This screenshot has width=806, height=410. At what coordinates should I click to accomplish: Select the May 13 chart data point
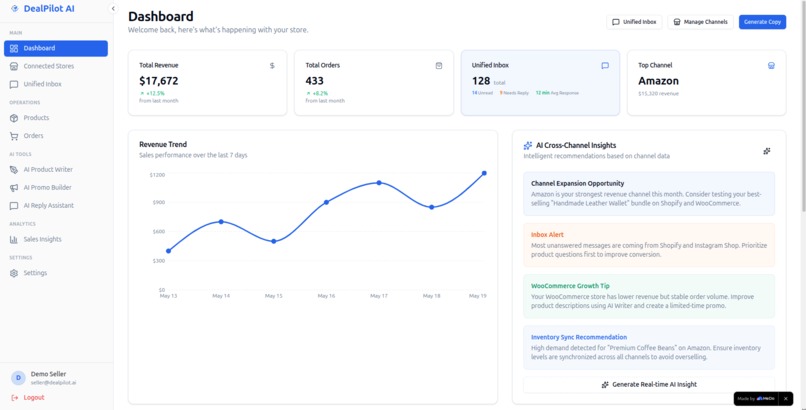[x=168, y=251]
